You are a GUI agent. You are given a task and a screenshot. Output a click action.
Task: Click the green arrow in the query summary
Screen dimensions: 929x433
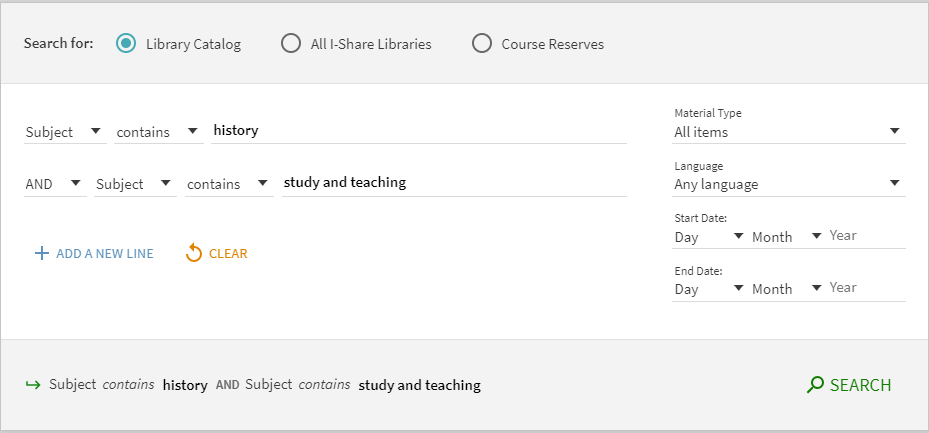click(x=32, y=385)
